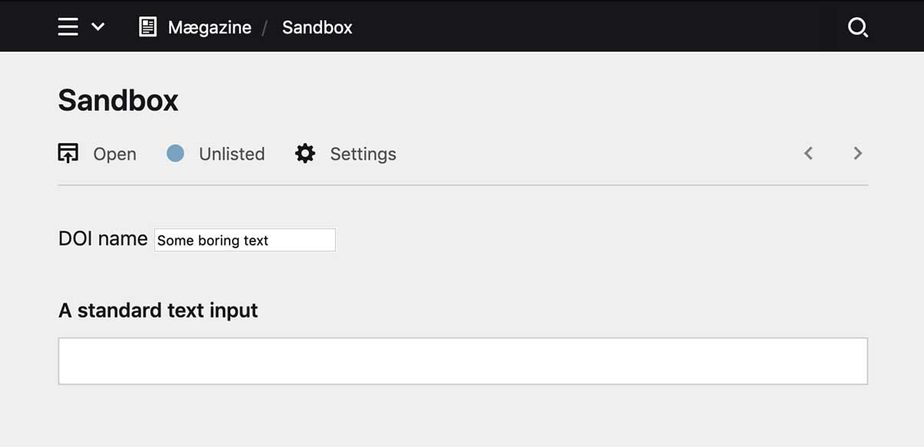Toggle the Unlisted visibility label

point(231,154)
